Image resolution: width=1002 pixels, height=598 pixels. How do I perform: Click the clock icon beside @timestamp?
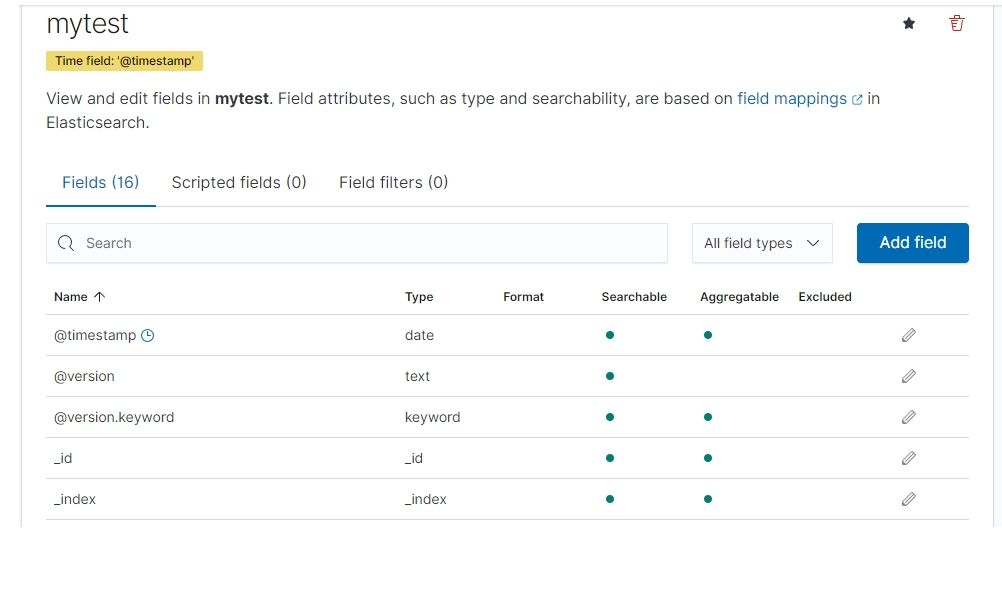[148, 336]
